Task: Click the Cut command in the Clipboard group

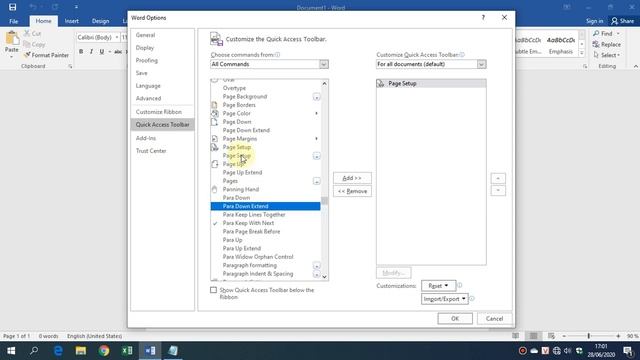Action: 32,33
